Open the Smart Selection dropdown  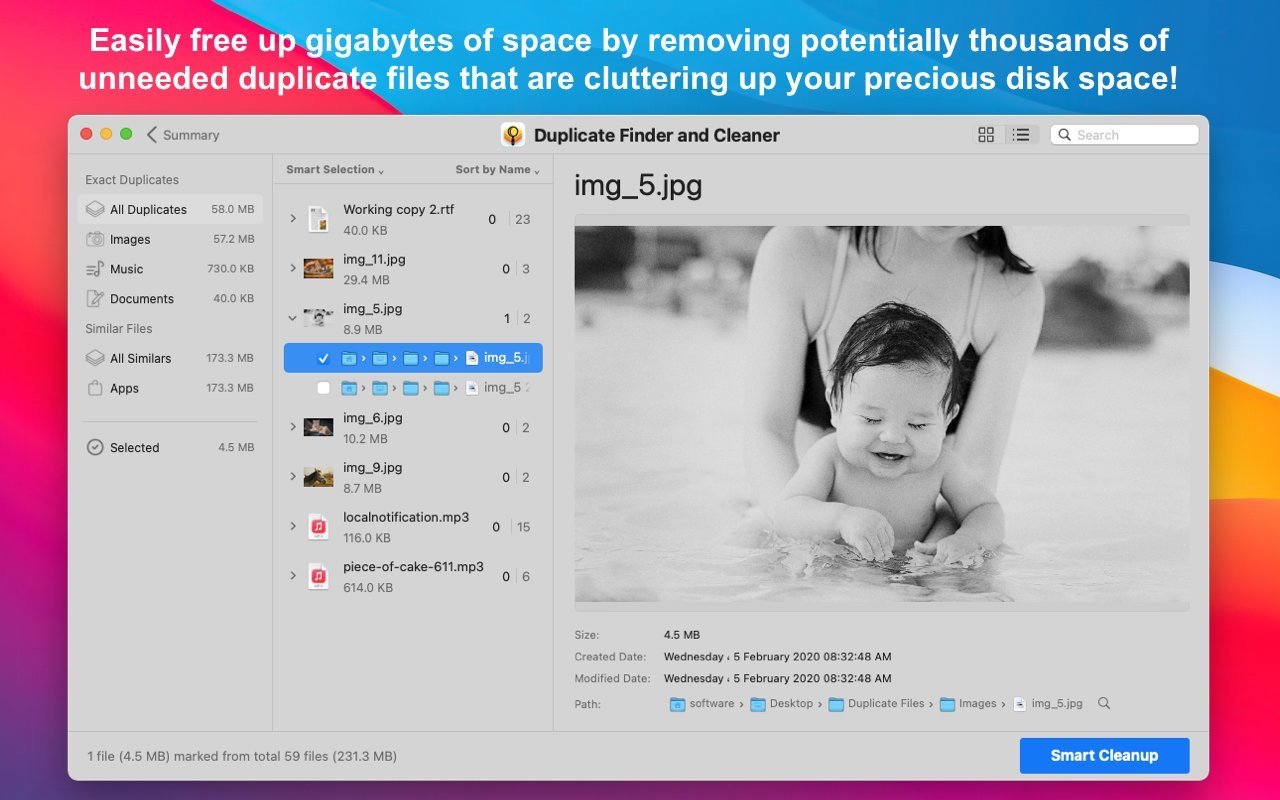[335, 170]
